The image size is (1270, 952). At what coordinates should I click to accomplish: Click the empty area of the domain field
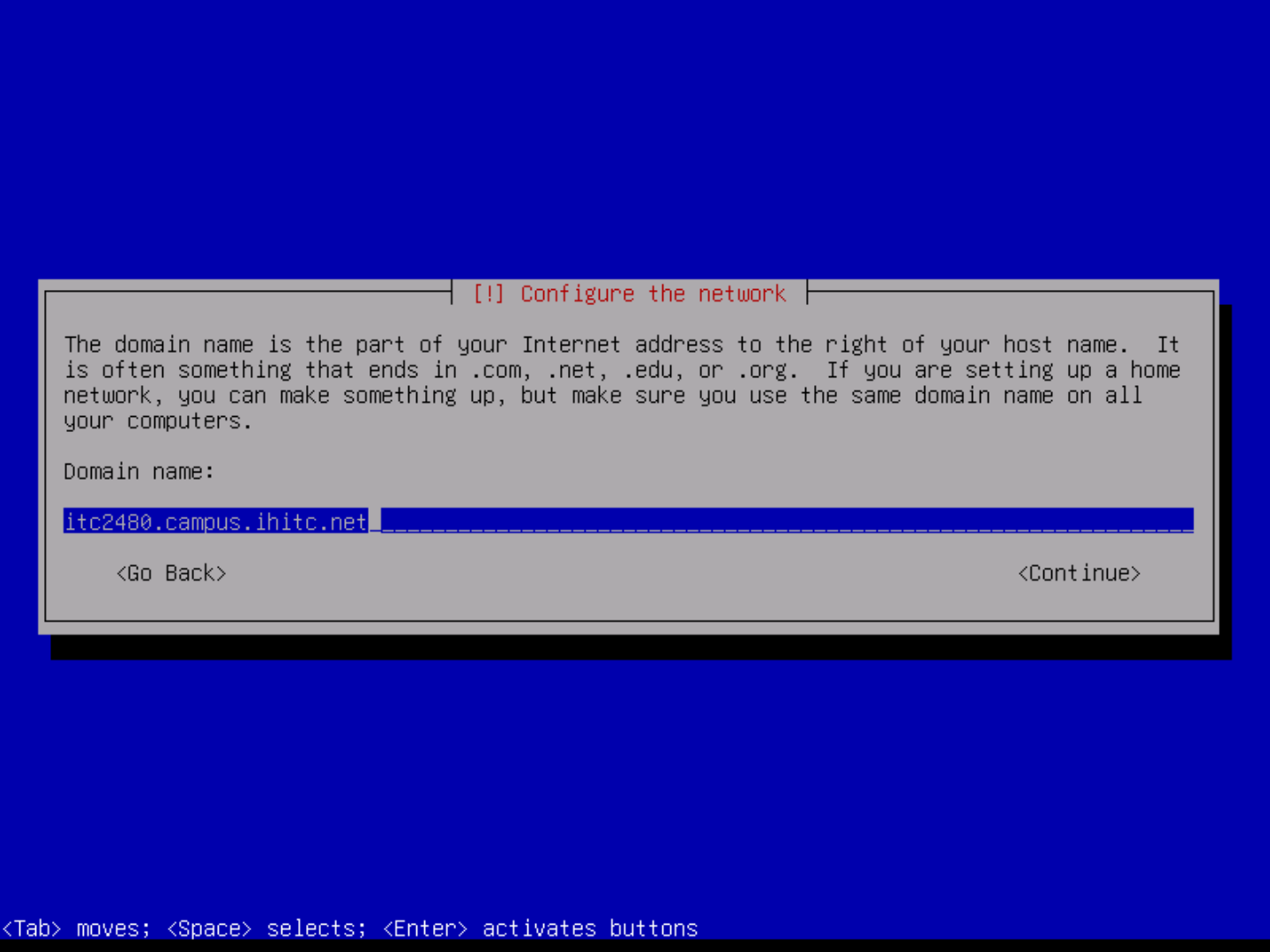click(785, 521)
